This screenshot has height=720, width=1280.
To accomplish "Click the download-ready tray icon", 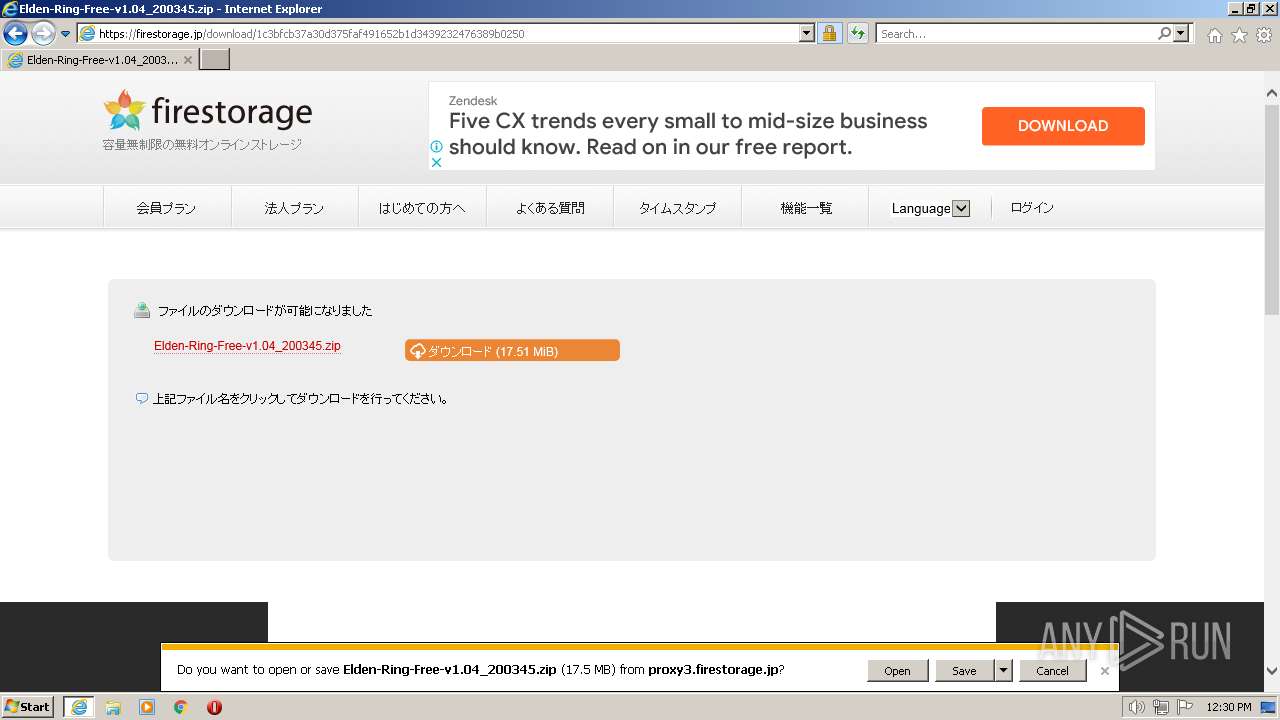I will tap(142, 310).
